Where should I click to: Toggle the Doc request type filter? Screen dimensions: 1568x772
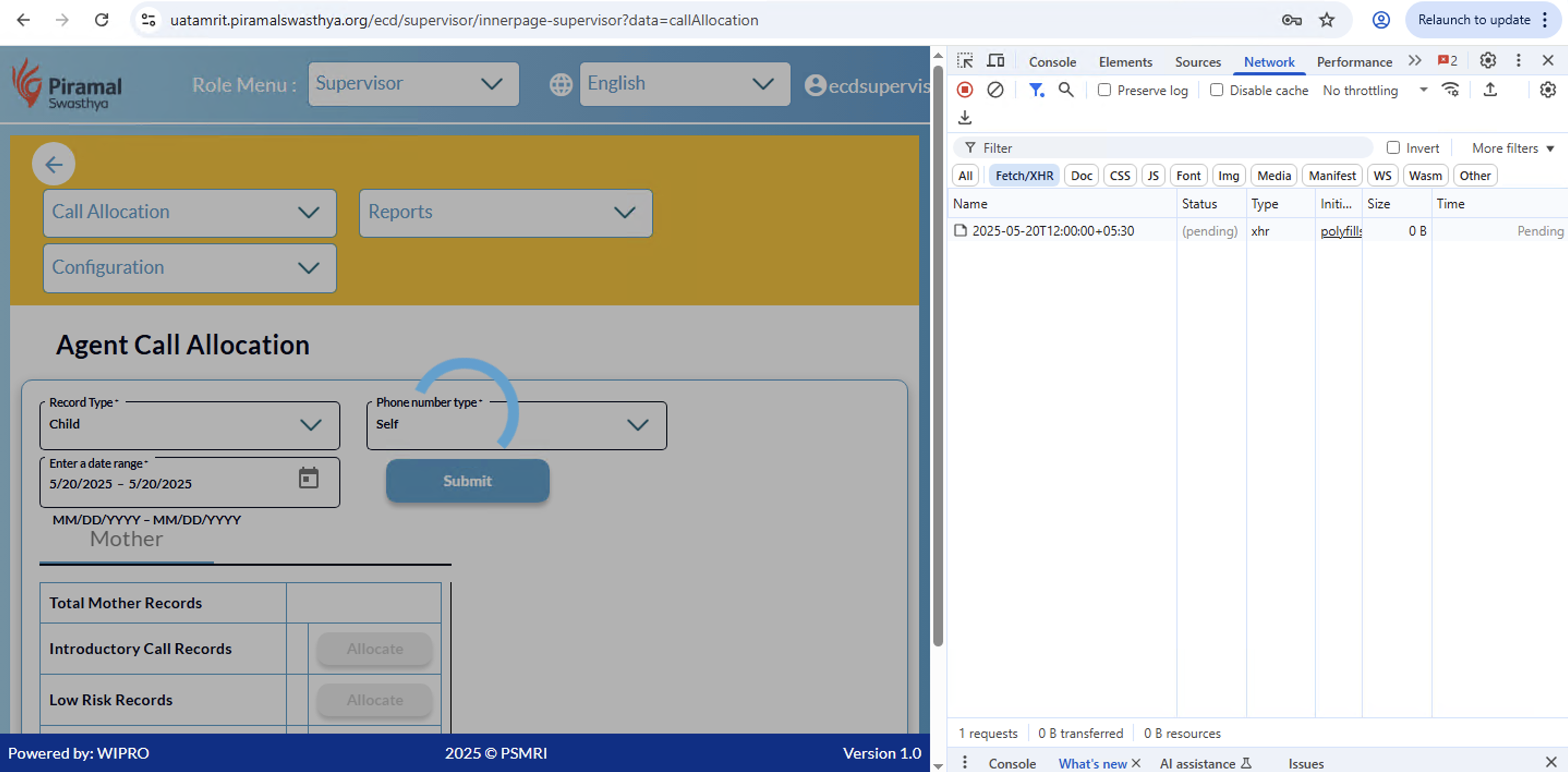1081,176
